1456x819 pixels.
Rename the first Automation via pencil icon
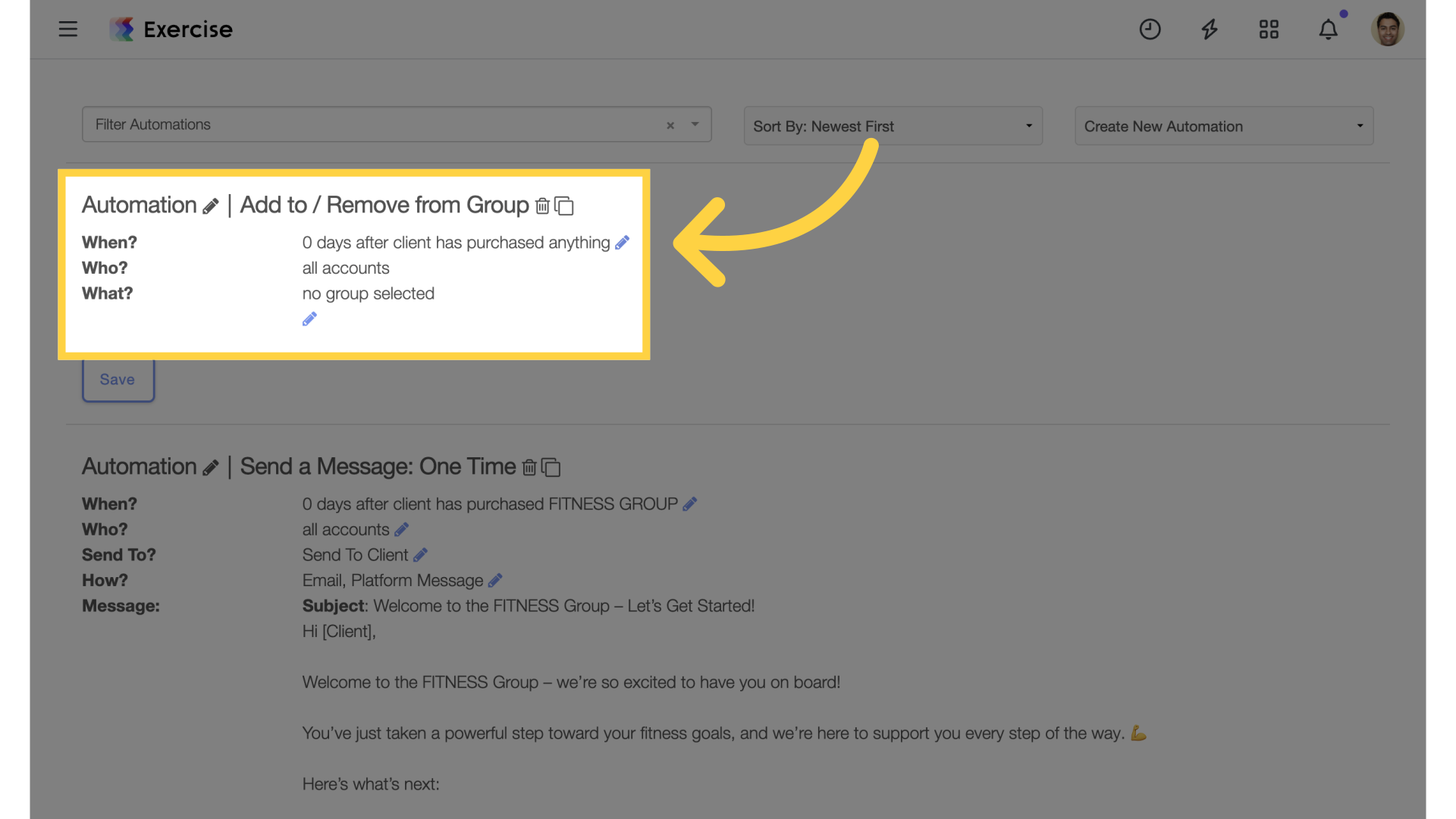click(x=211, y=206)
